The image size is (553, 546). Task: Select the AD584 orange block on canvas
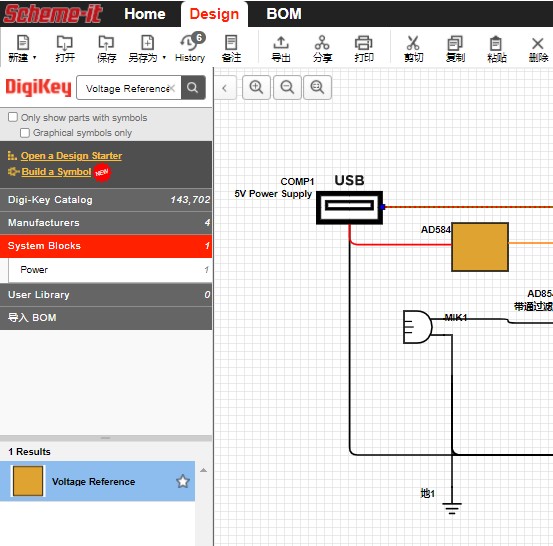(x=480, y=247)
